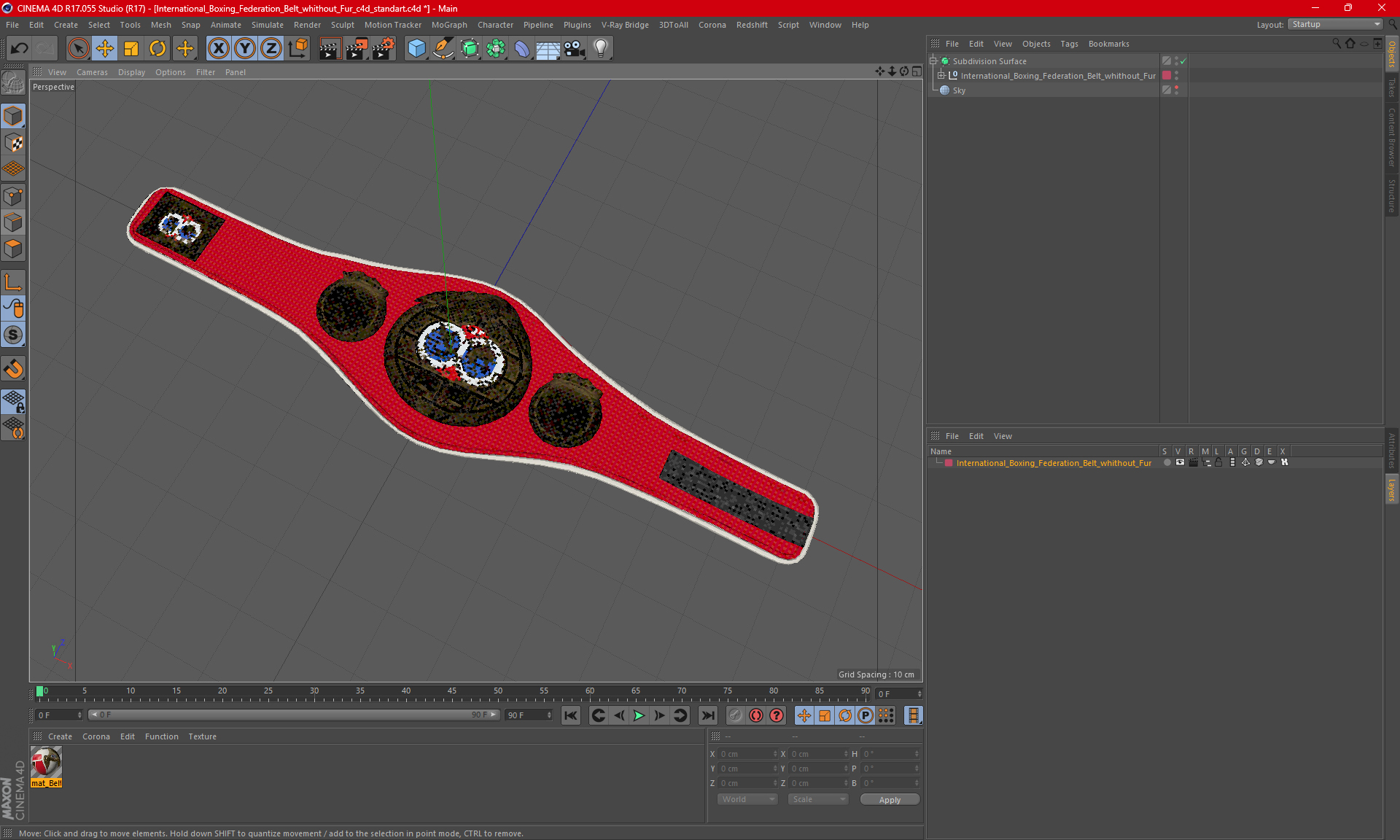Open Edit Render Settings icon
The image size is (1400, 840).
pos(384,48)
